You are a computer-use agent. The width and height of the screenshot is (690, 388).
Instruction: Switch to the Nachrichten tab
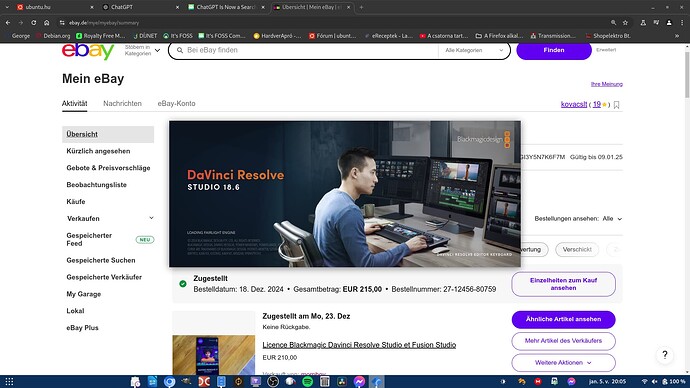(122, 103)
